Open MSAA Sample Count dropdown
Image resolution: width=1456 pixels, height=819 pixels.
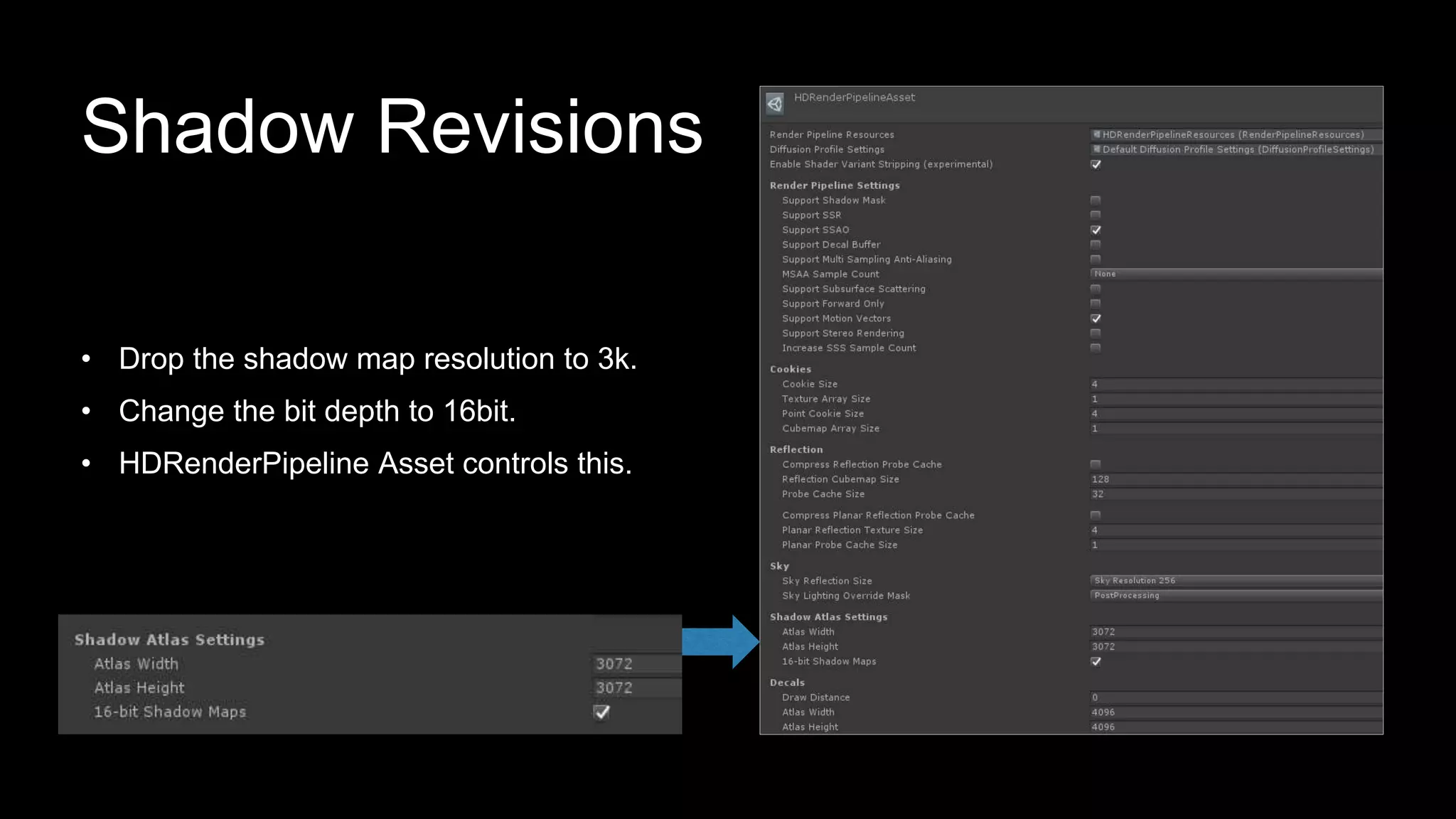click(x=1236, y=274)
